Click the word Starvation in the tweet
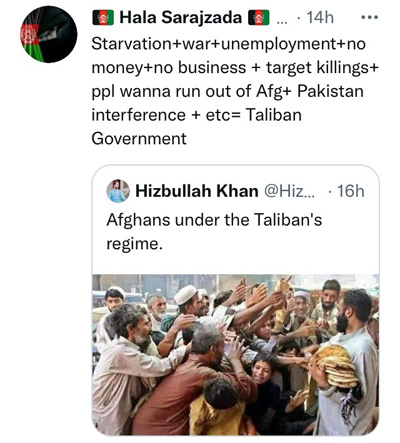 131,44
